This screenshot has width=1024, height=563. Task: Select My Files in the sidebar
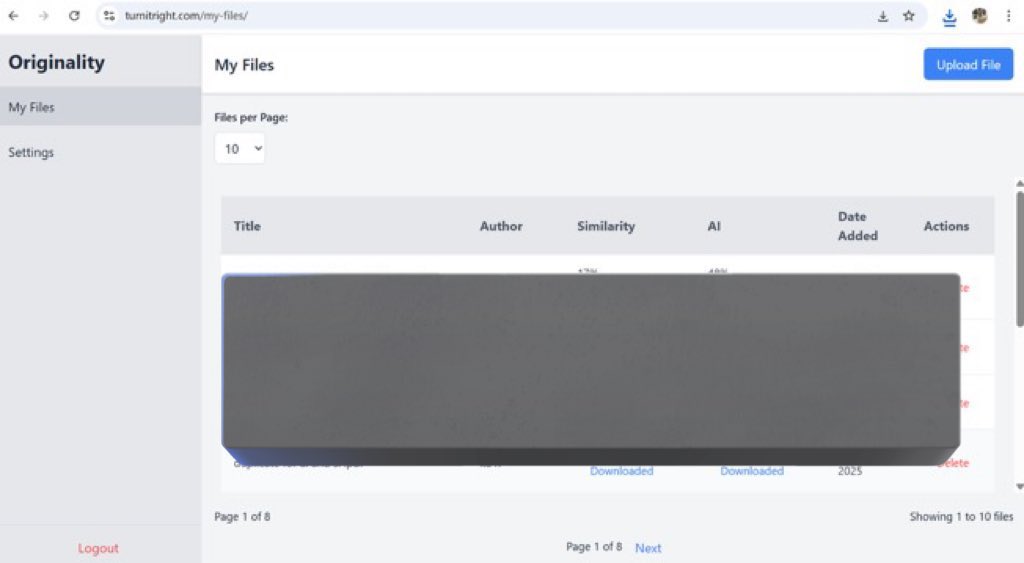[x=100, y=107]
